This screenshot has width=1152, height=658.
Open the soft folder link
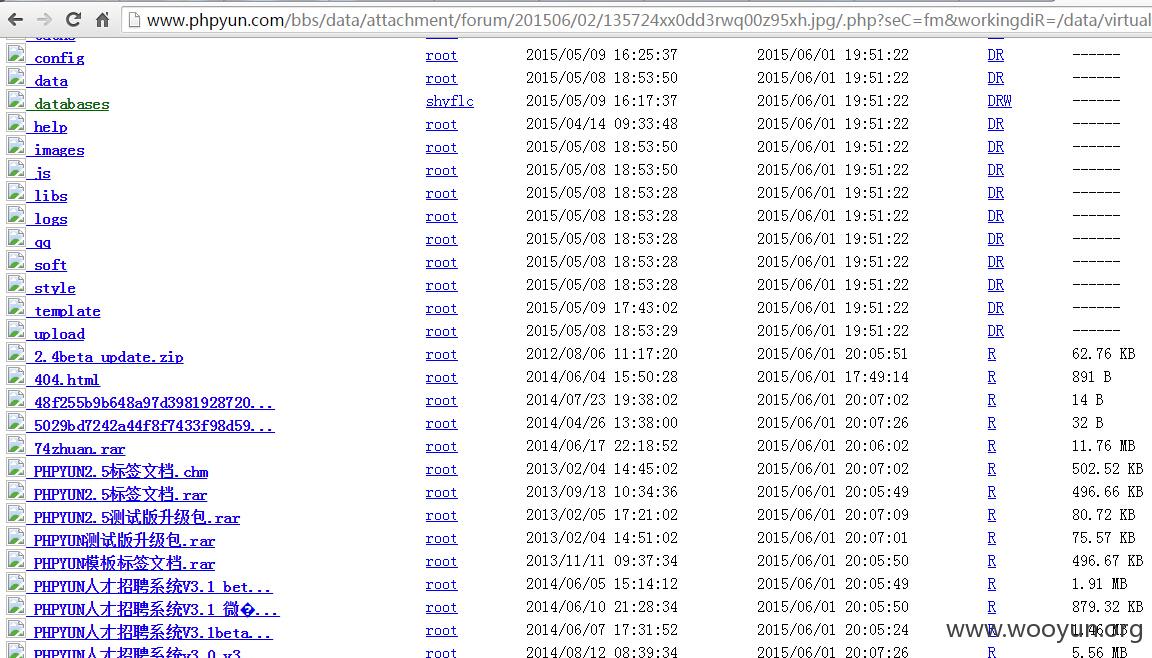coord(50,265)
